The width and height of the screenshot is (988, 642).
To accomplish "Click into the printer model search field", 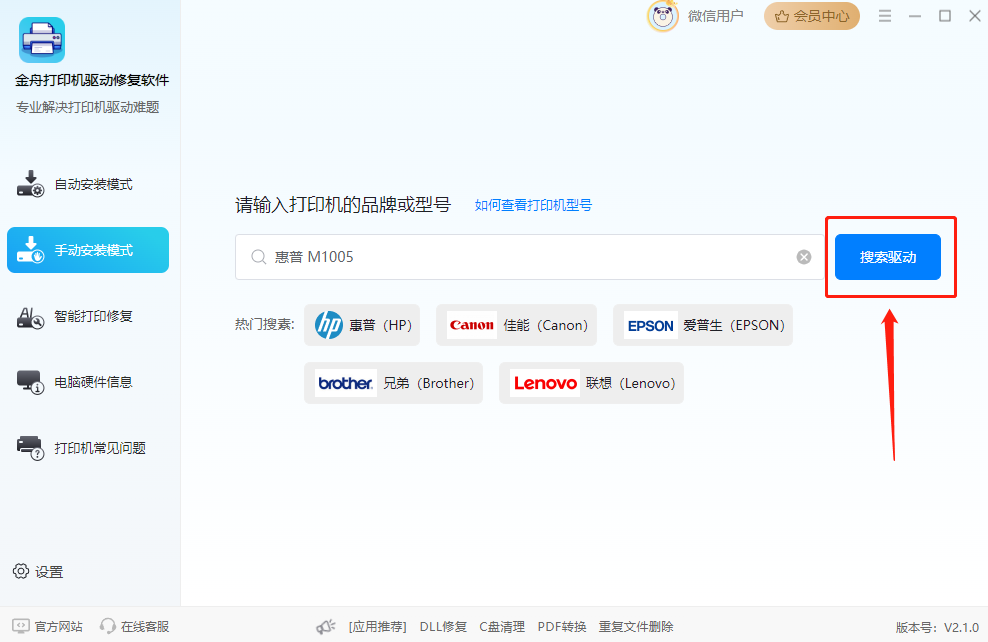I will tap(529, 257).
